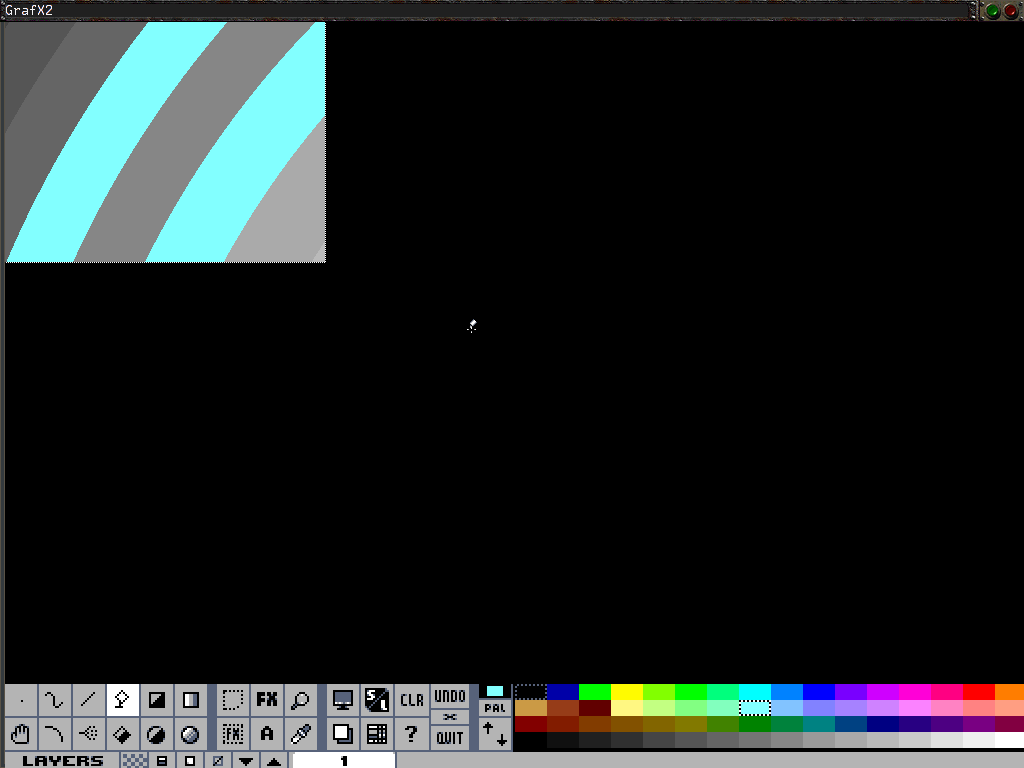
Task: Raise layer using the up arrow
Action: click(273, 761)
